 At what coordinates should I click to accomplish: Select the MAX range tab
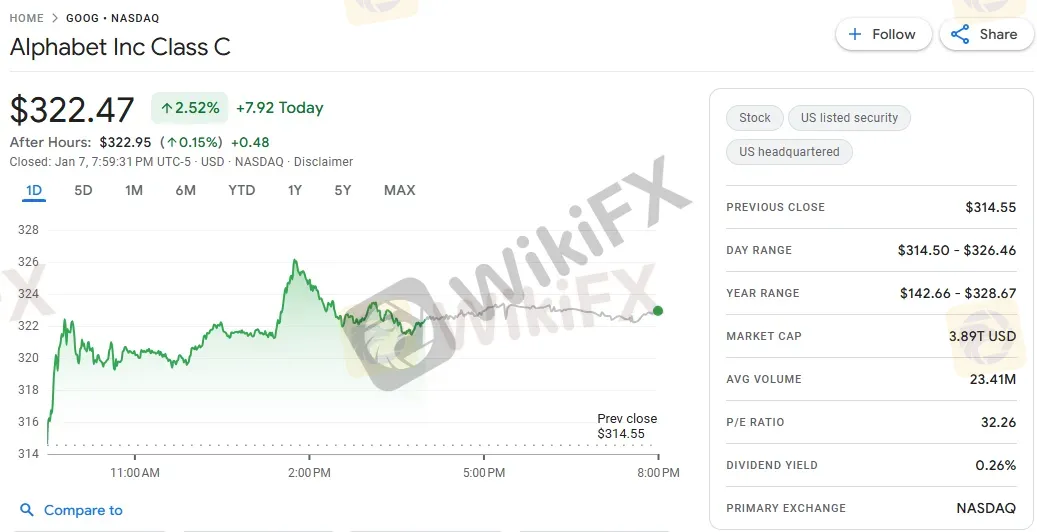399,190
